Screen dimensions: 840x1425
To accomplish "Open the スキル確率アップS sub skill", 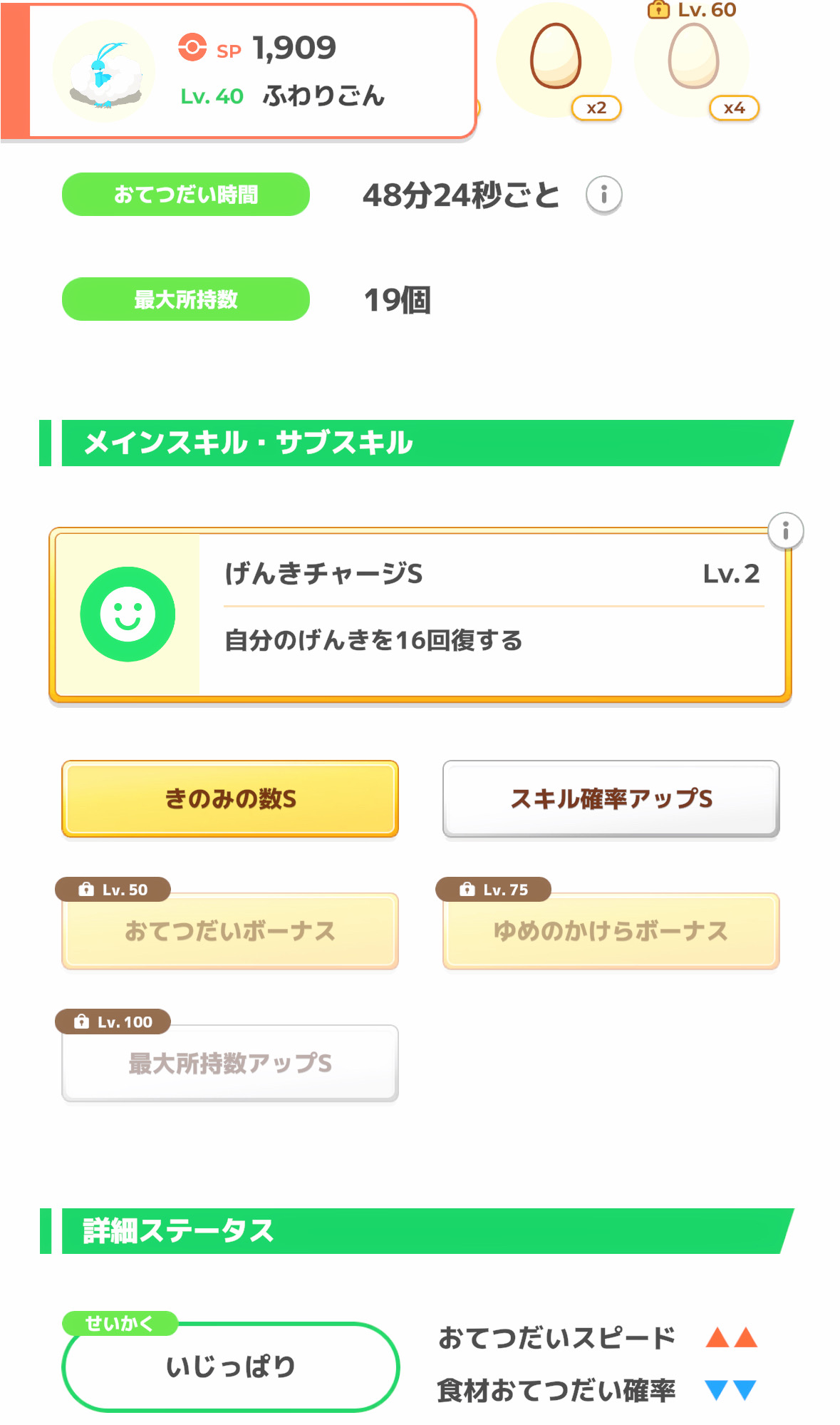I will point(611,798).
